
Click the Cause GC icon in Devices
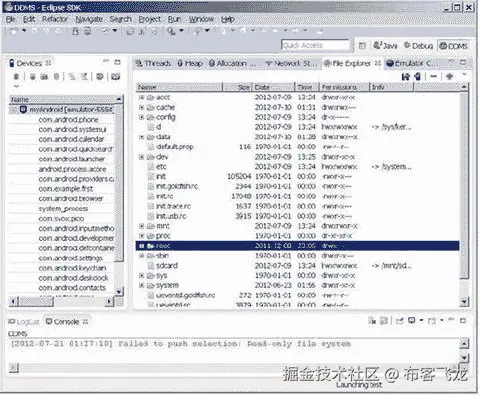(57, 77)
